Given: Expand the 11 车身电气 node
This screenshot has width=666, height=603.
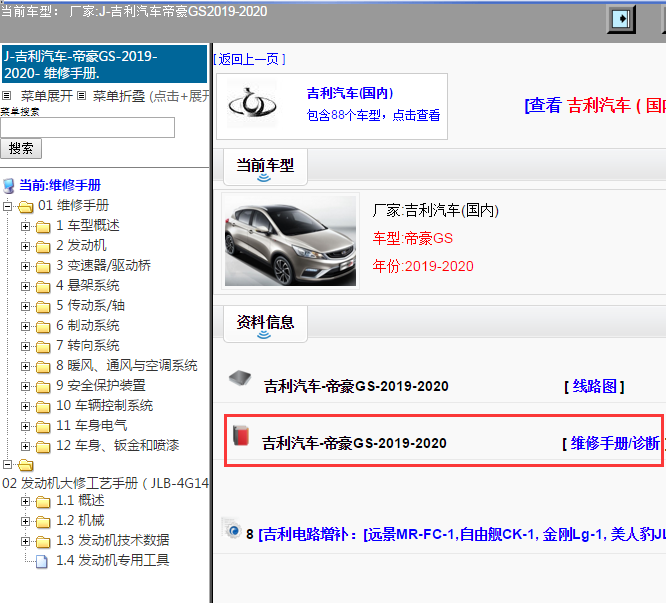Looking at the screenshot, I should (25, 426).
